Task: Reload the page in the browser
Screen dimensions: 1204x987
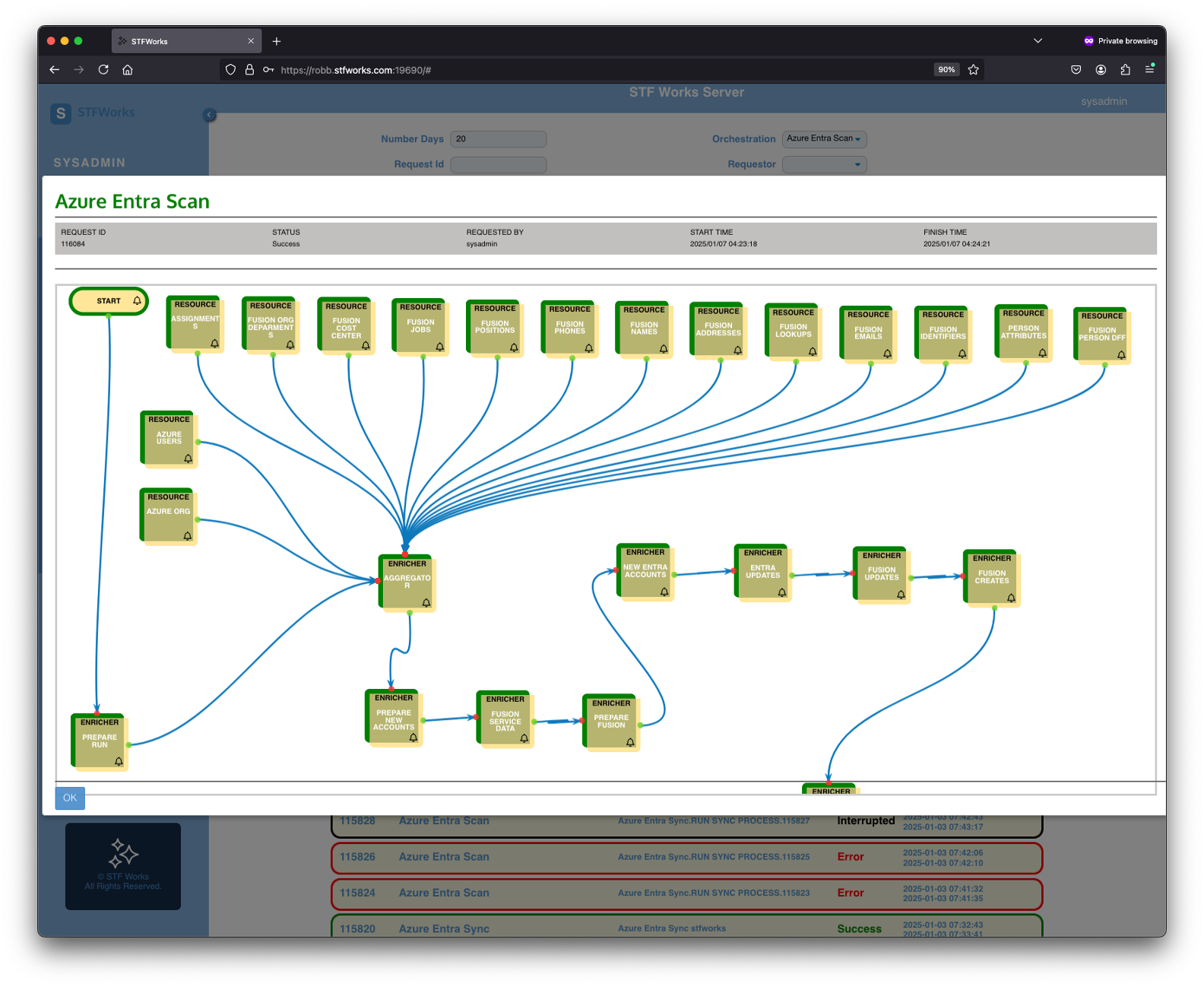Action: pyautogui.click(x=103, y=70)
